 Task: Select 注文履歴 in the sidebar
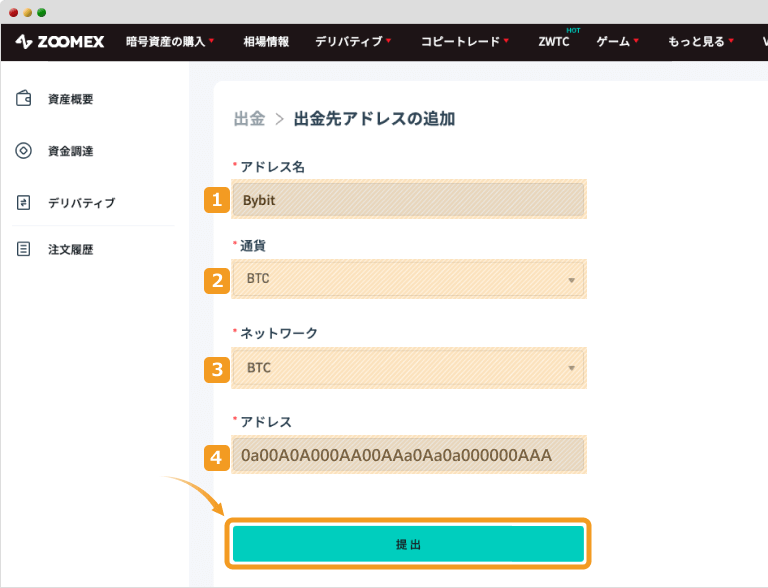pos(71,249)
